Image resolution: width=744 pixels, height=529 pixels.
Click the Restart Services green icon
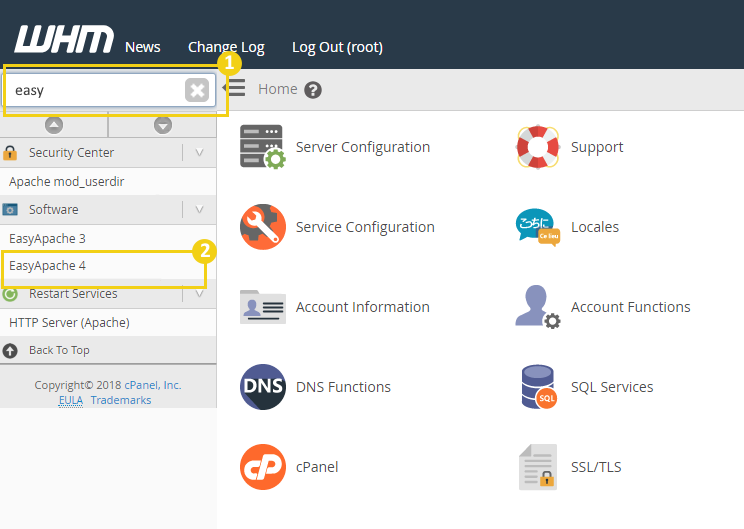click(x=10, y=294)
